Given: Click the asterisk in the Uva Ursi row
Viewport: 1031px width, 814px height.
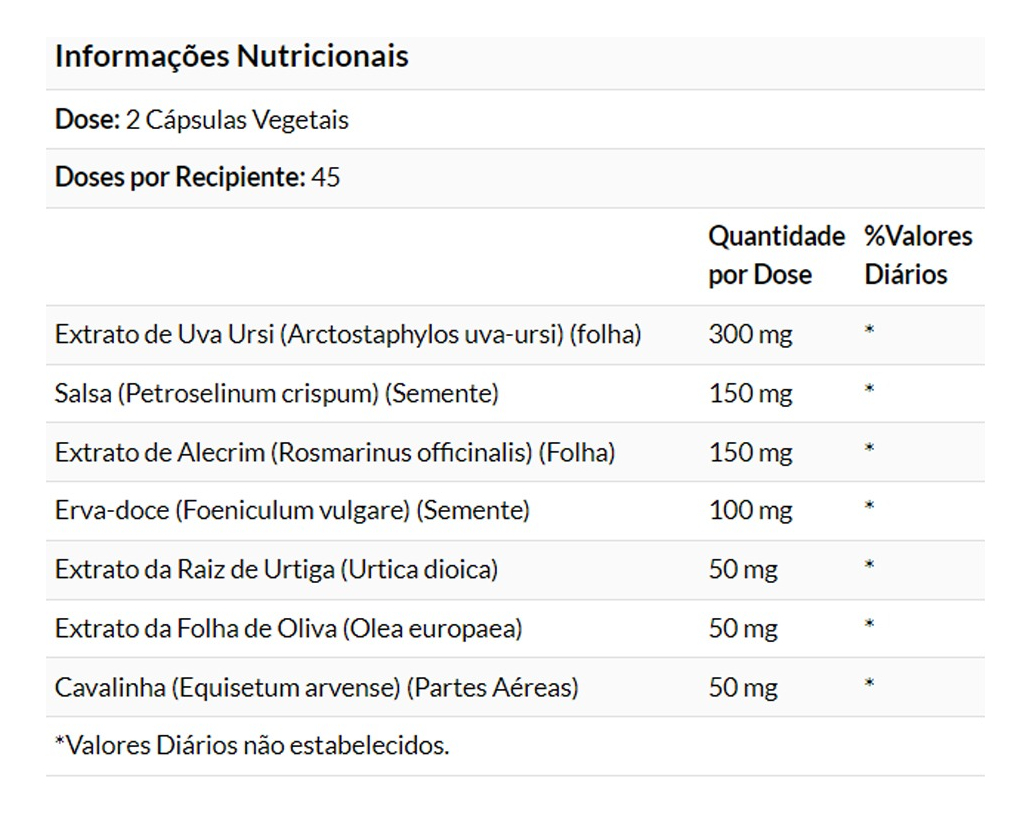Looking at the screenshot, I should click(870, 331).
